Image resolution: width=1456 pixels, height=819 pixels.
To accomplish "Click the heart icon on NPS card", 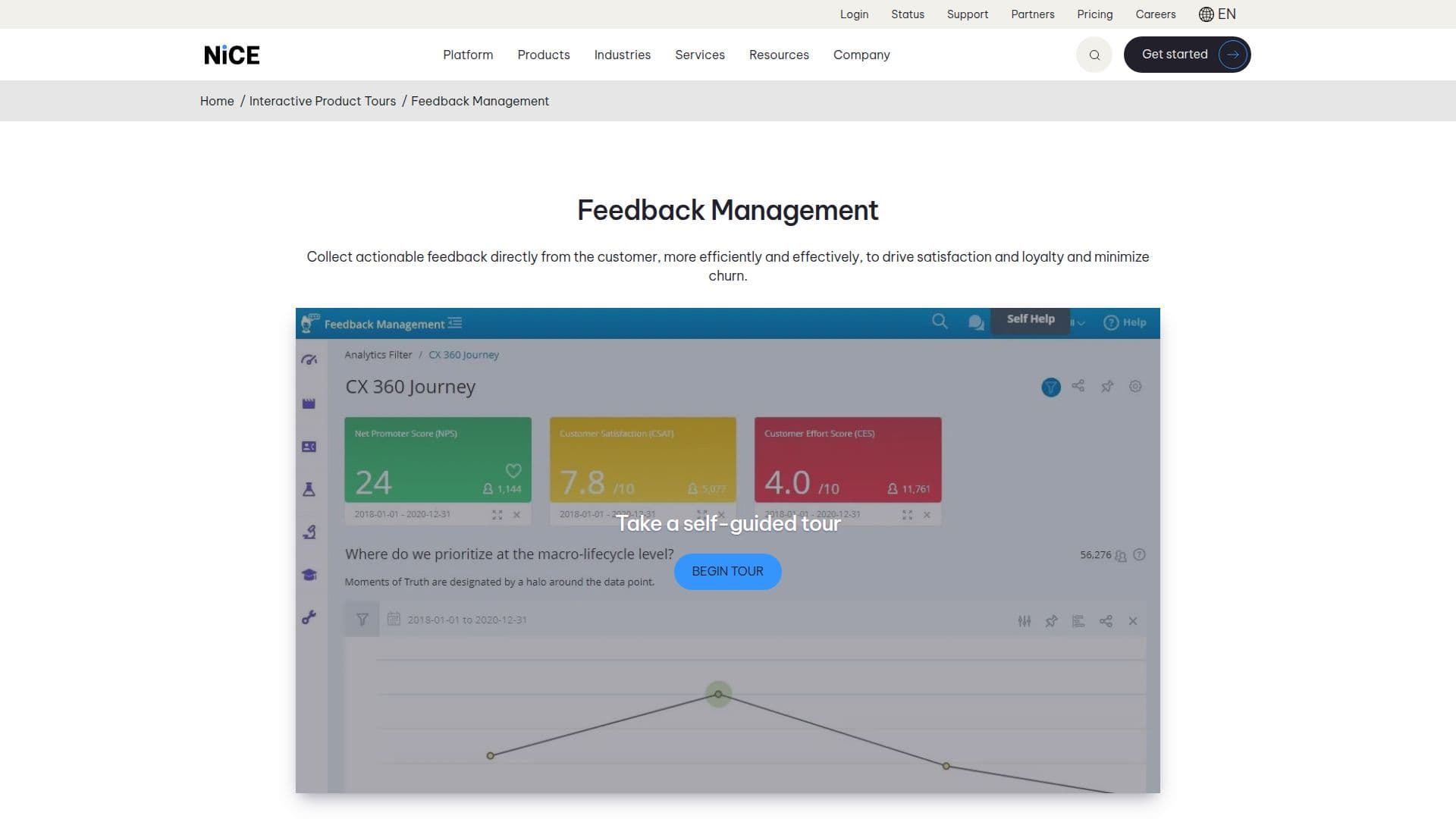I will 513,470.
